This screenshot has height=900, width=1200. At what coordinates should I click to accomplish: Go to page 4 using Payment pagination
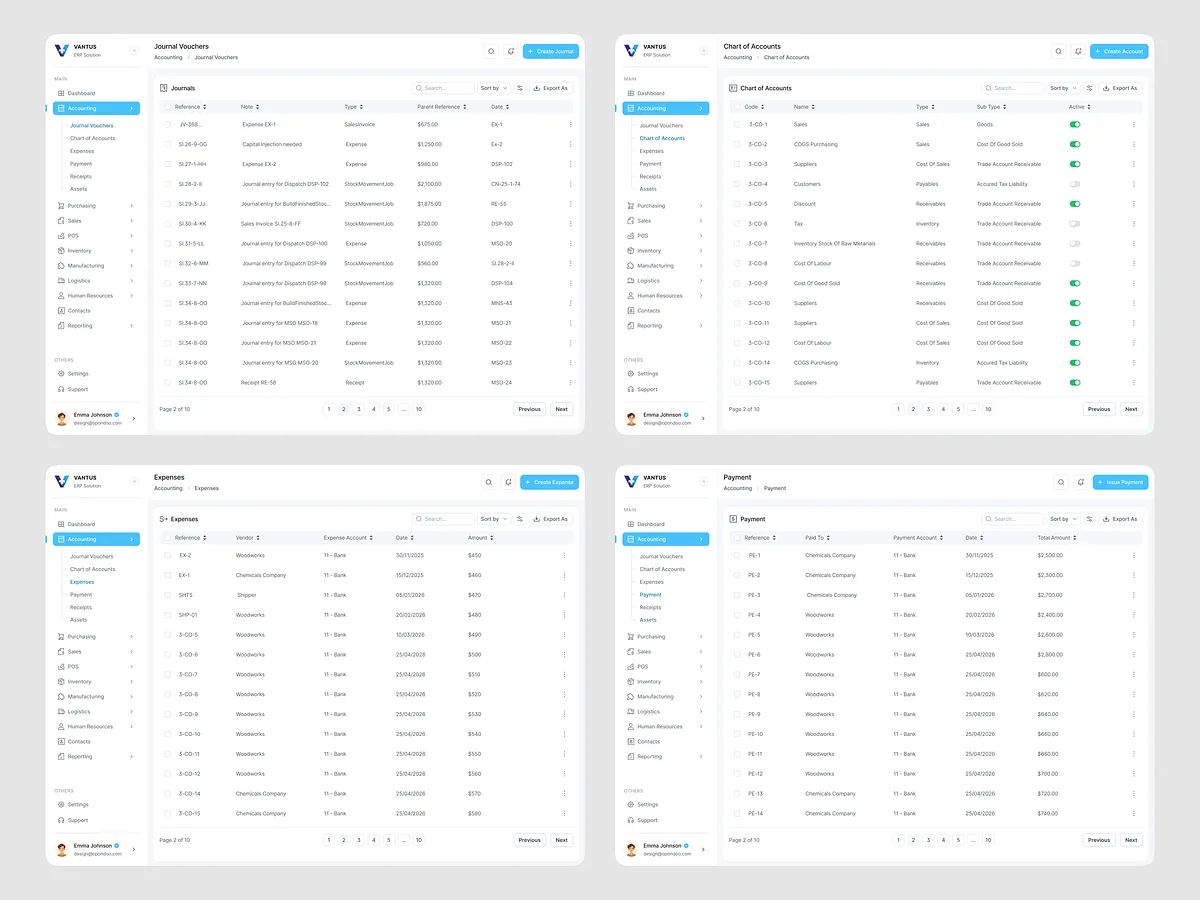[943, 840]
